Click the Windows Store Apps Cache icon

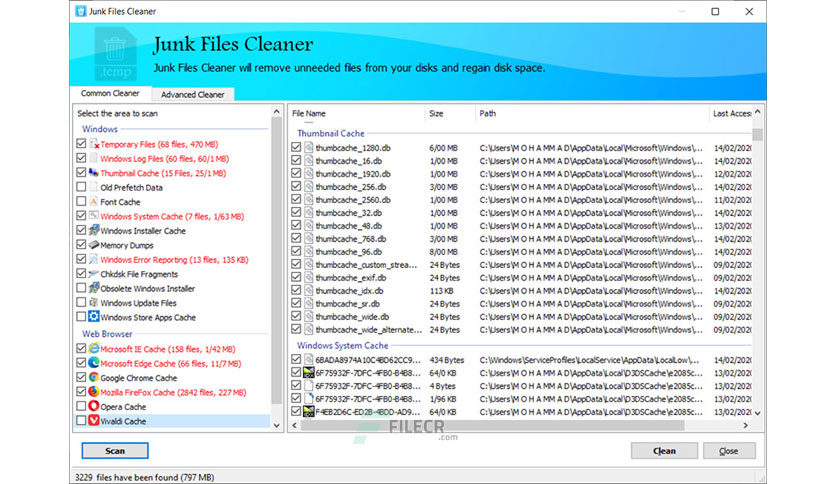pos(94,317)
